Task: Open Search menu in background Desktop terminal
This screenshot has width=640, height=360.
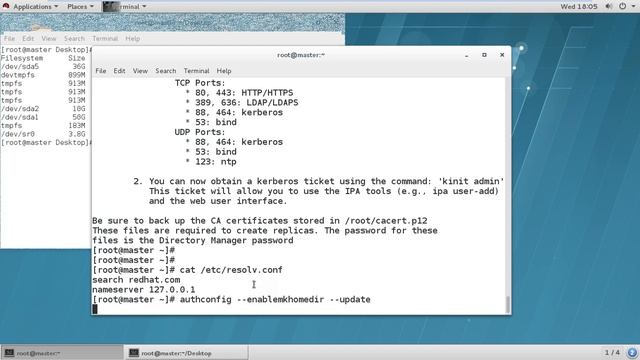Action: 74,38
